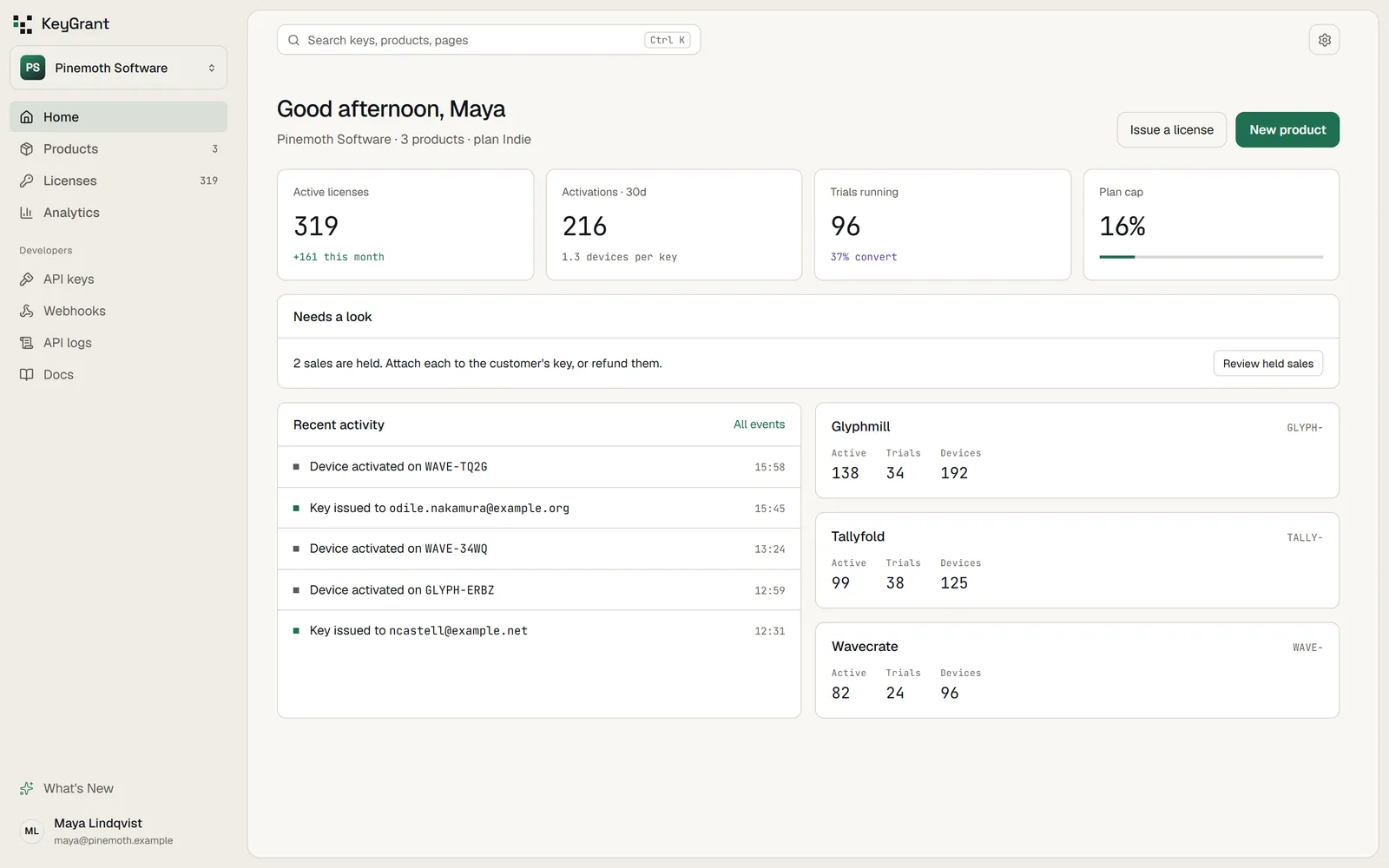Click the search magnifier icon
The height and width of the screenshot is (868, 1389).
[294, 40]
